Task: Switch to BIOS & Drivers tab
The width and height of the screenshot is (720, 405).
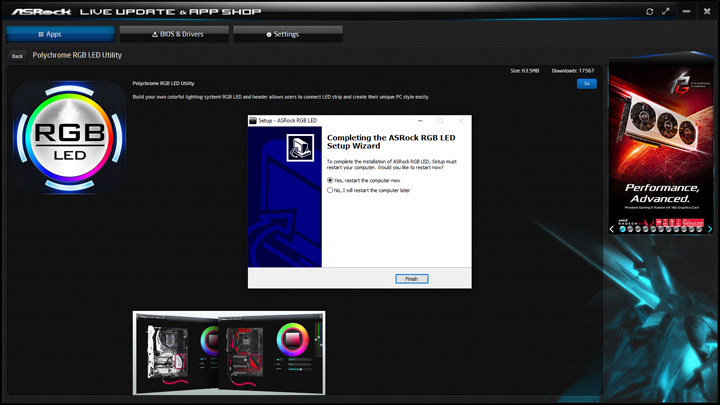Action: pos(174,34)
